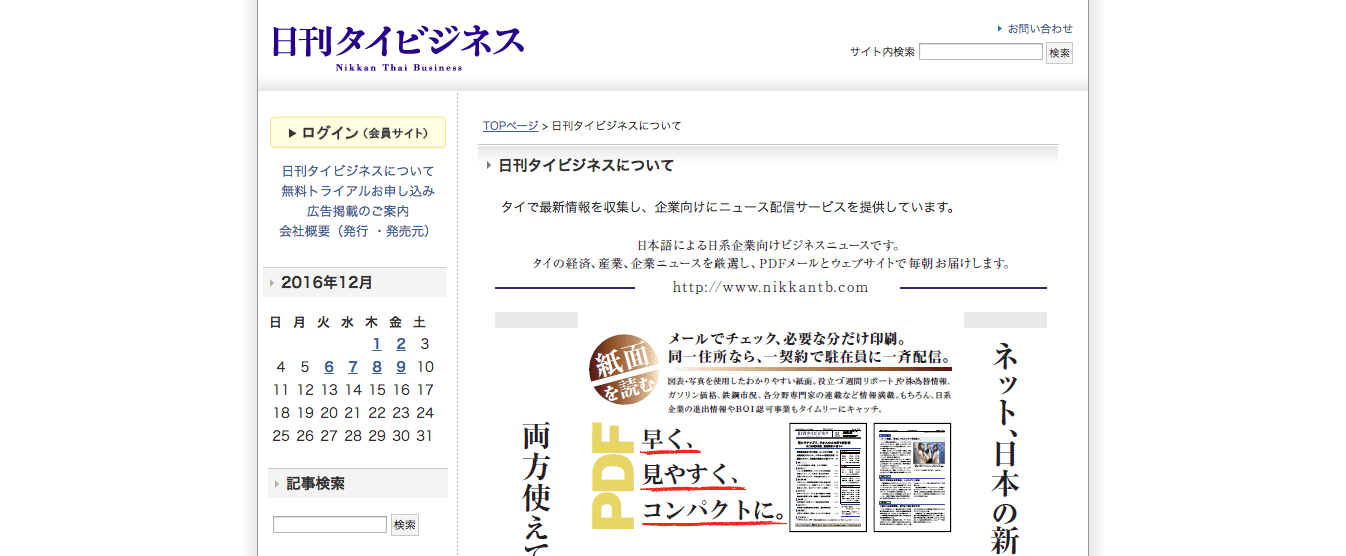
Task: Select December 7 in calendar
Action: click(x=353, y=367)
